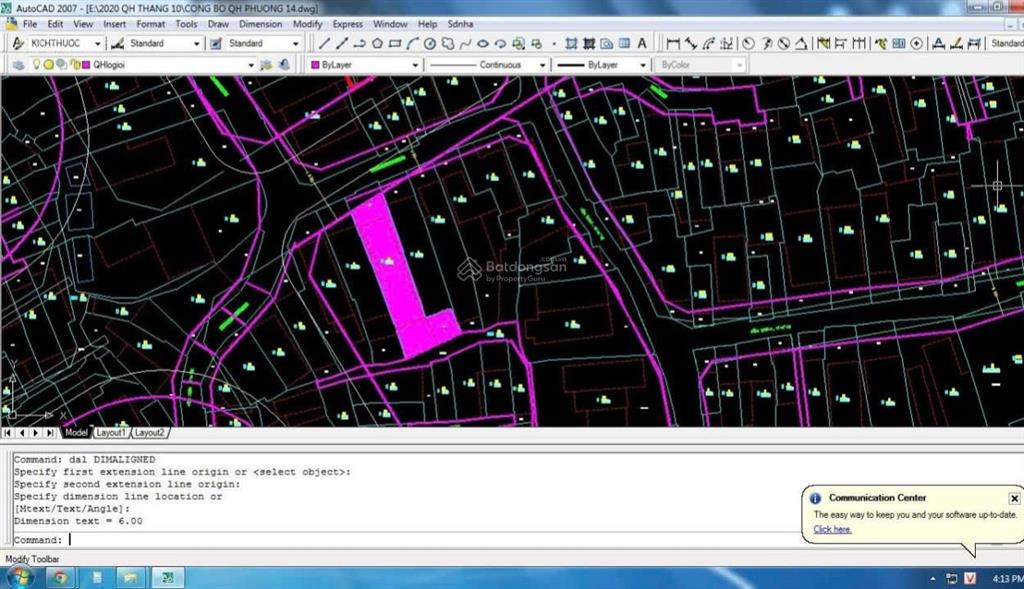This screenshot has height=589, width=1024.
Task: Select the Multiline Text tool
Action: coord(641,43)
